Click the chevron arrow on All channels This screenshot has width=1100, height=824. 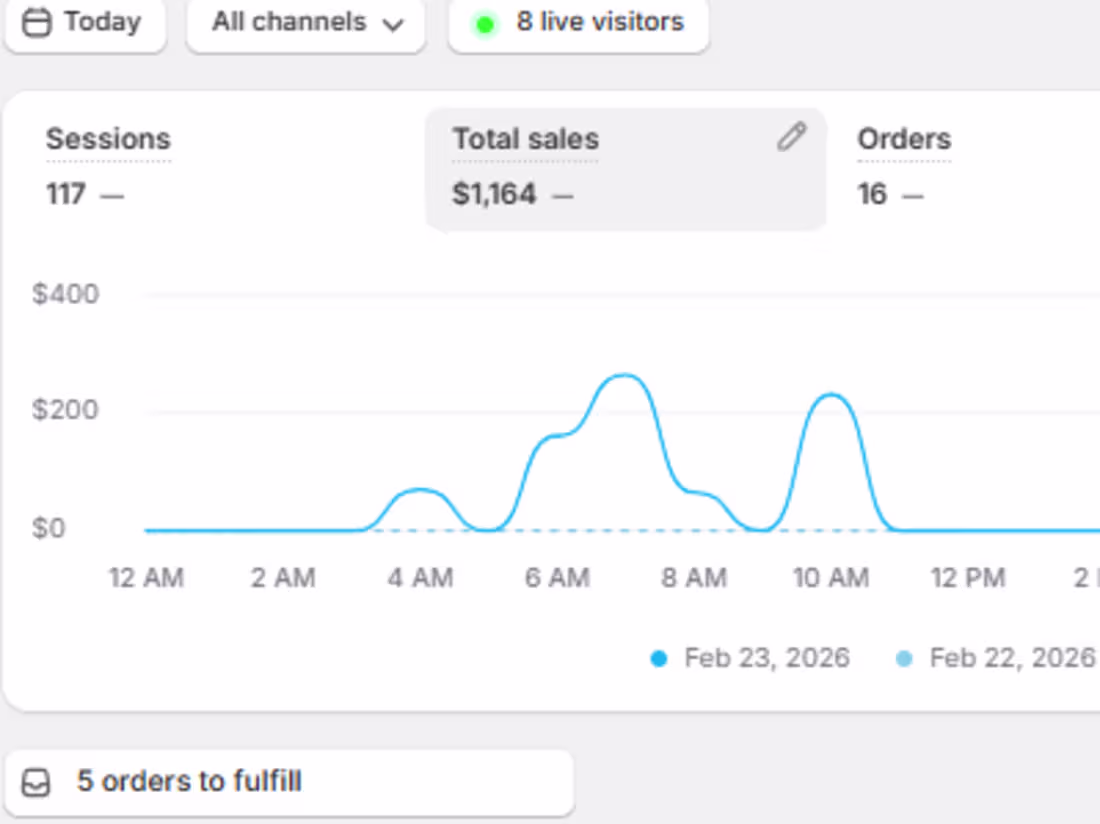pos(393,24)
